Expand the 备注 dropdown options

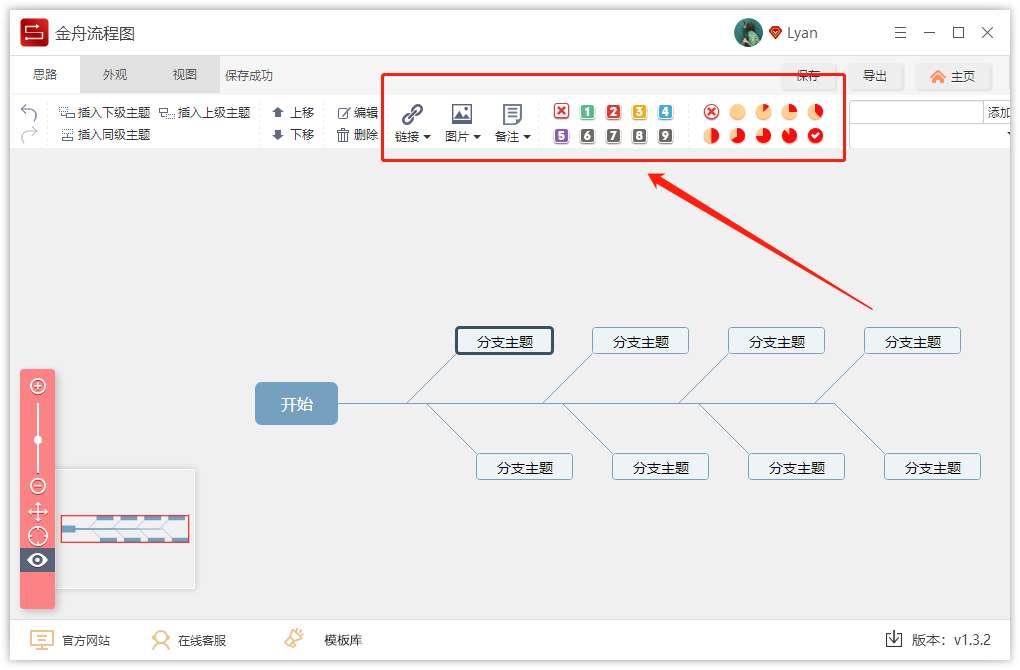tap(529, 137)
